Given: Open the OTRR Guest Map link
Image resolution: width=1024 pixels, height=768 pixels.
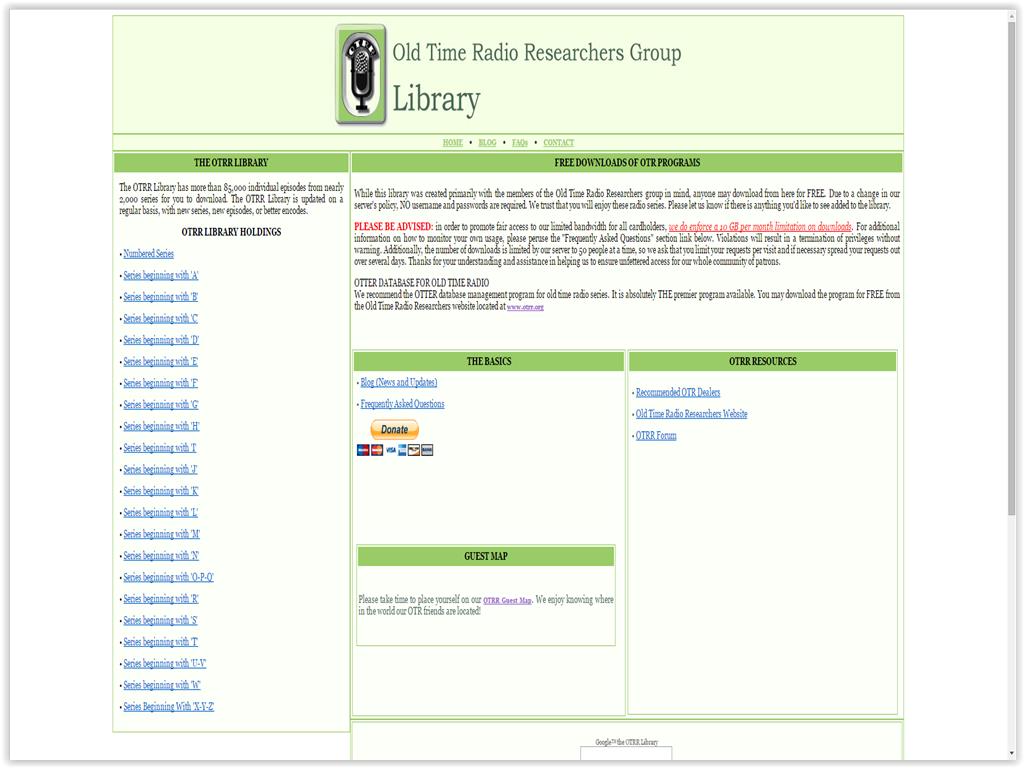Looking at the screenshot, I should (507, 600).
